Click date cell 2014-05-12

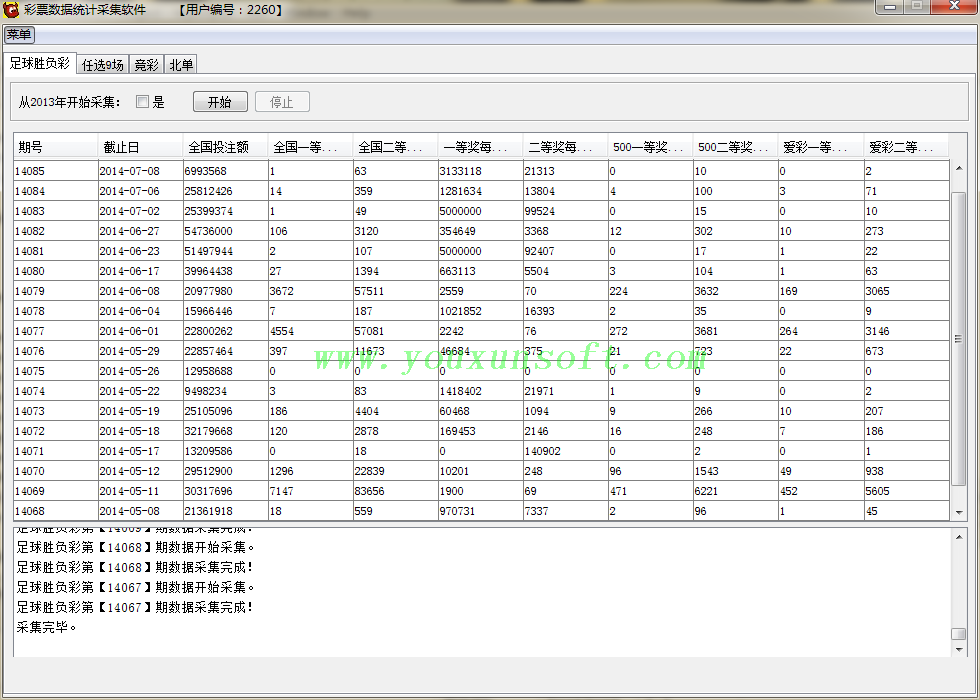pos(141,471)
